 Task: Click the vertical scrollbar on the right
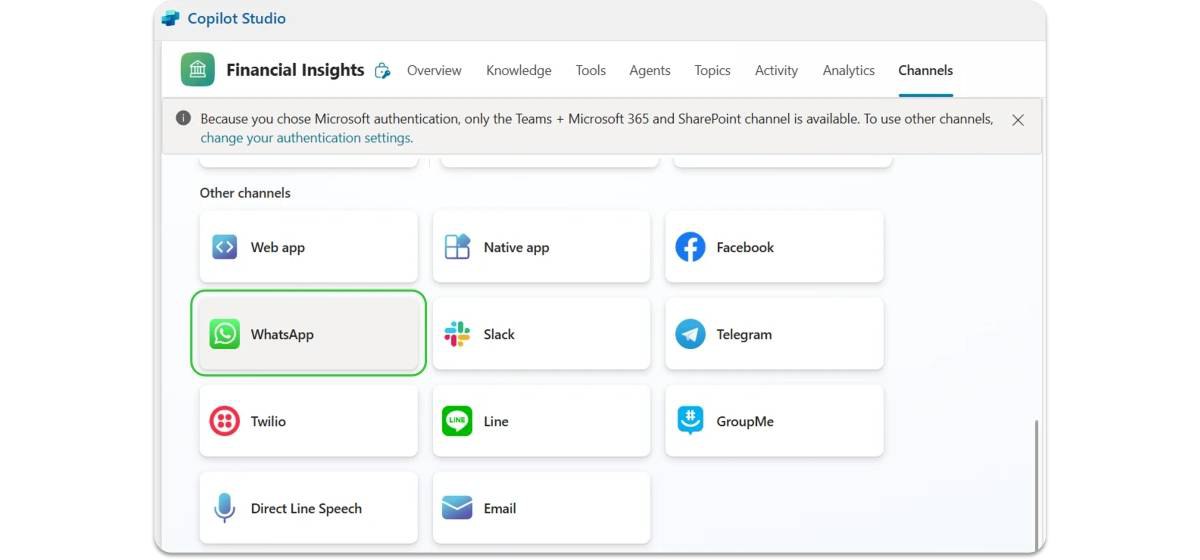(1036, 480)
